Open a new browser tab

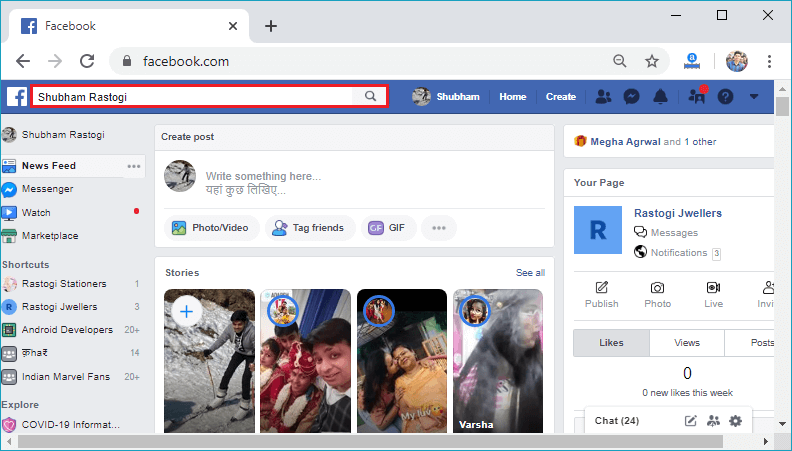271,26
